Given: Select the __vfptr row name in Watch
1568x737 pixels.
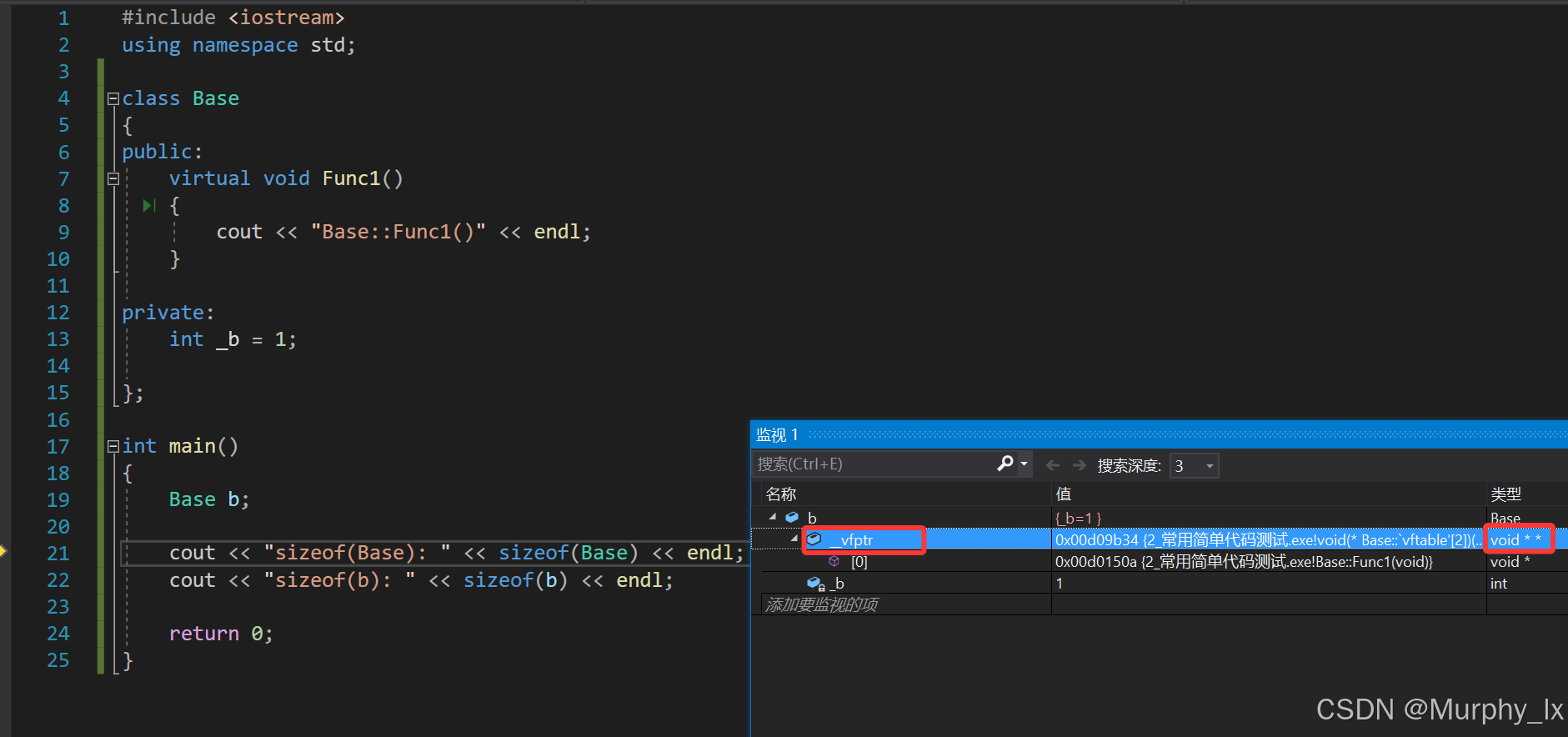Looking at the screenshot, I should pyautogui.click(x=851, y=539).
